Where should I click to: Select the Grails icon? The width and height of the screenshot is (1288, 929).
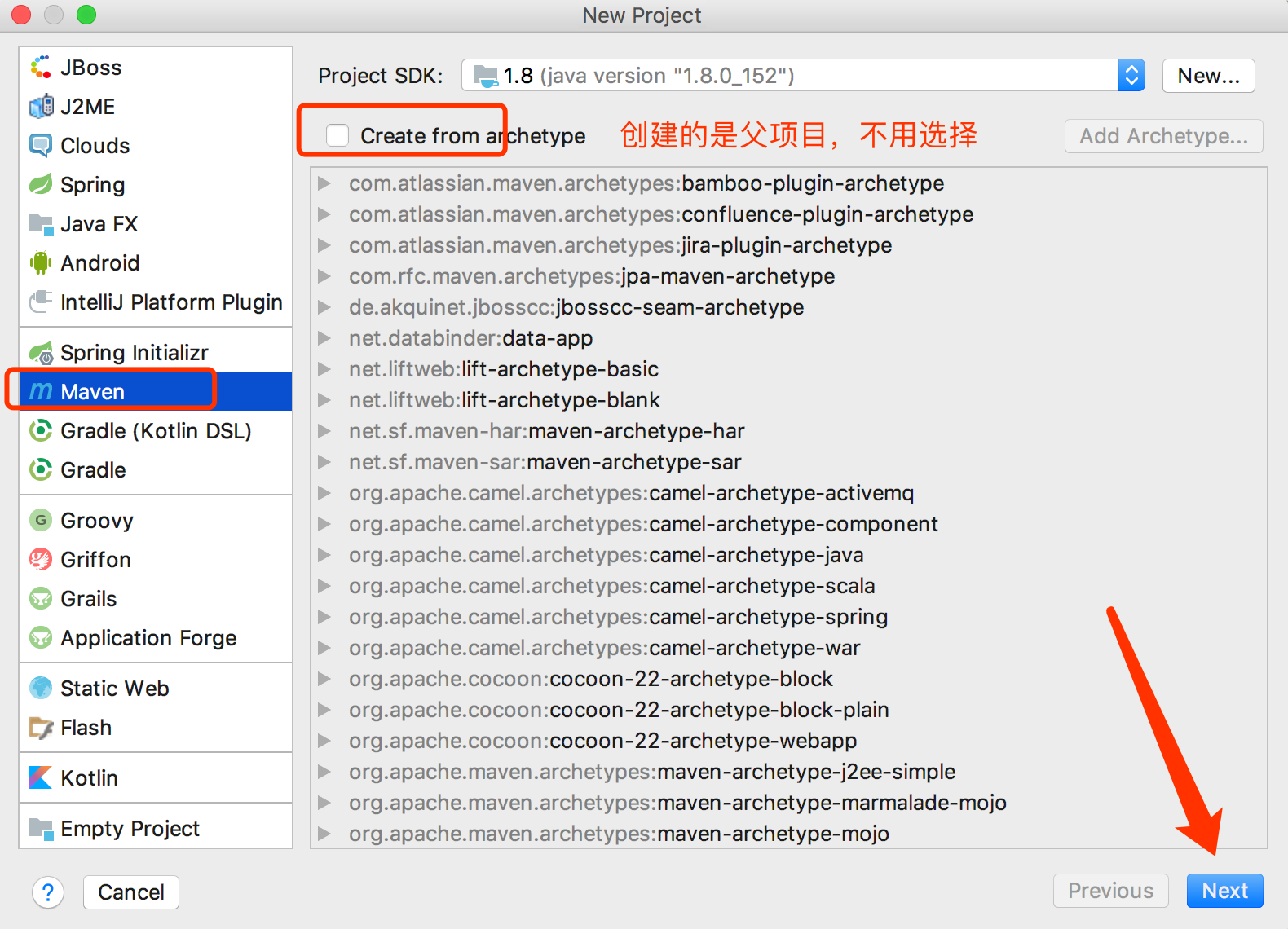click(x=41, y=599)
